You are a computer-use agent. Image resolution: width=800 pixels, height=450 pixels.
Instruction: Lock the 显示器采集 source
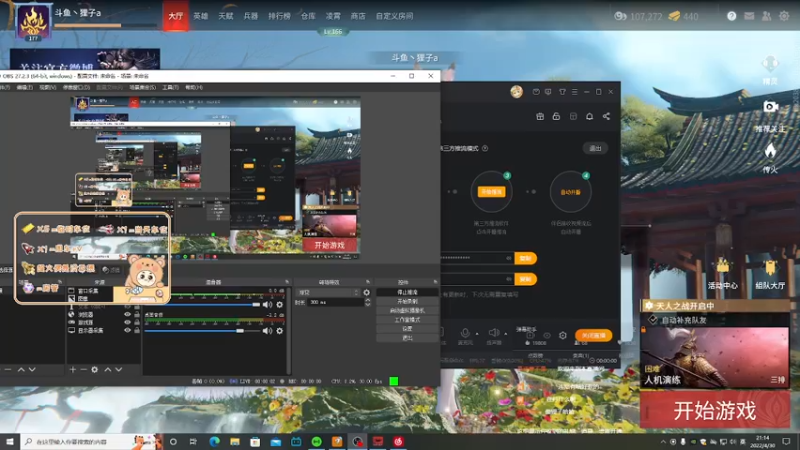point(137,330)
